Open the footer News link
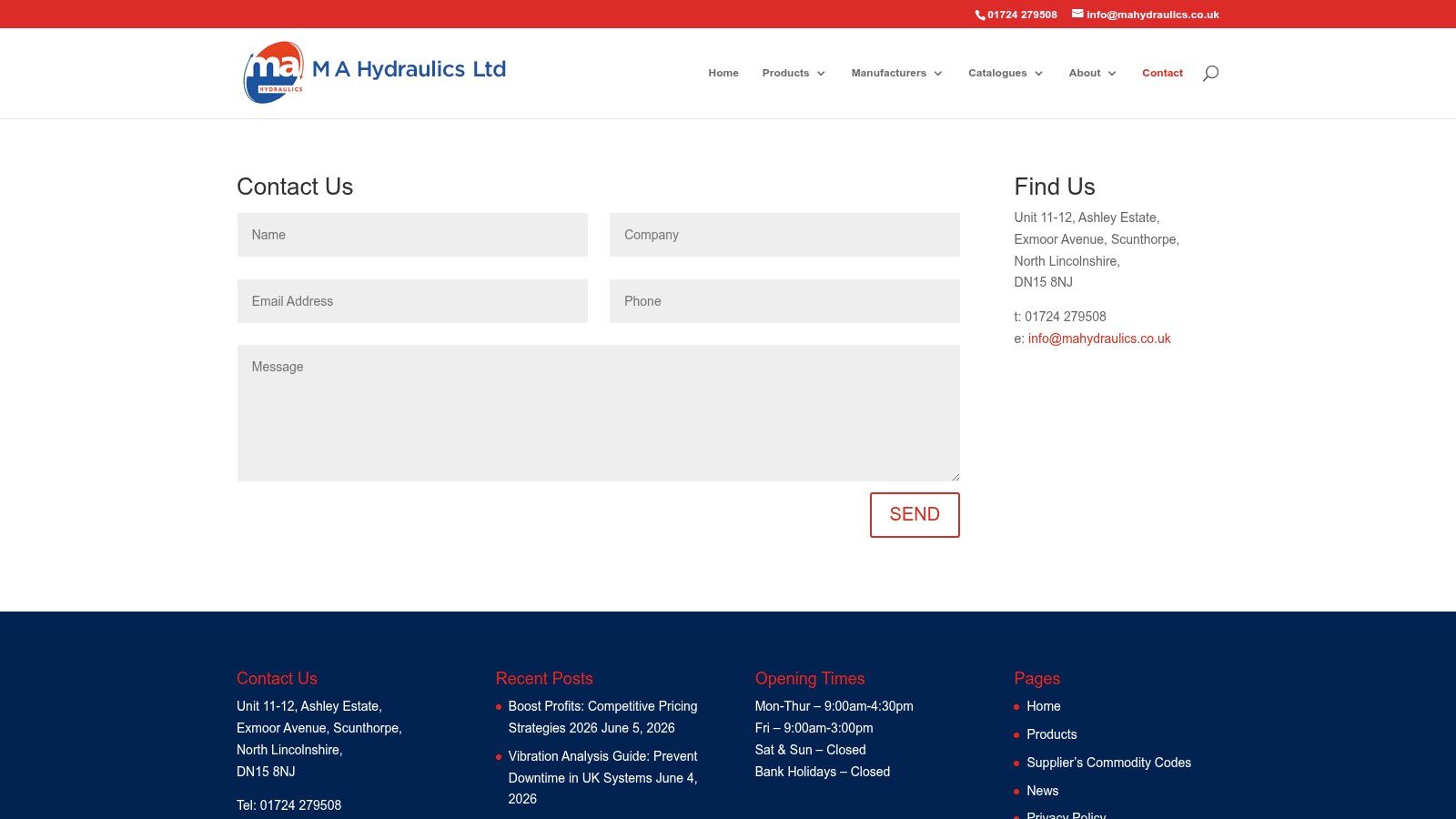Screen dimensions: 1456x819 click(1043, 791)
